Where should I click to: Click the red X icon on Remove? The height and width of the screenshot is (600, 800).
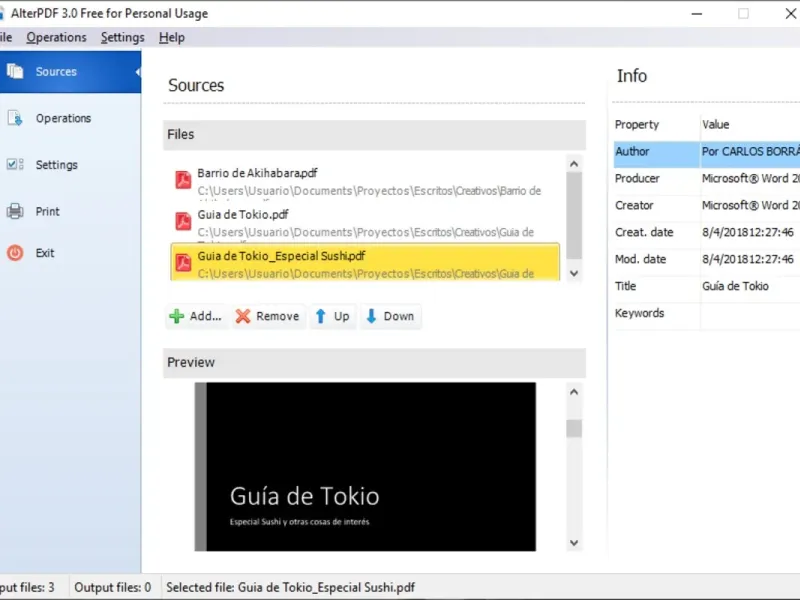point(243,316)
